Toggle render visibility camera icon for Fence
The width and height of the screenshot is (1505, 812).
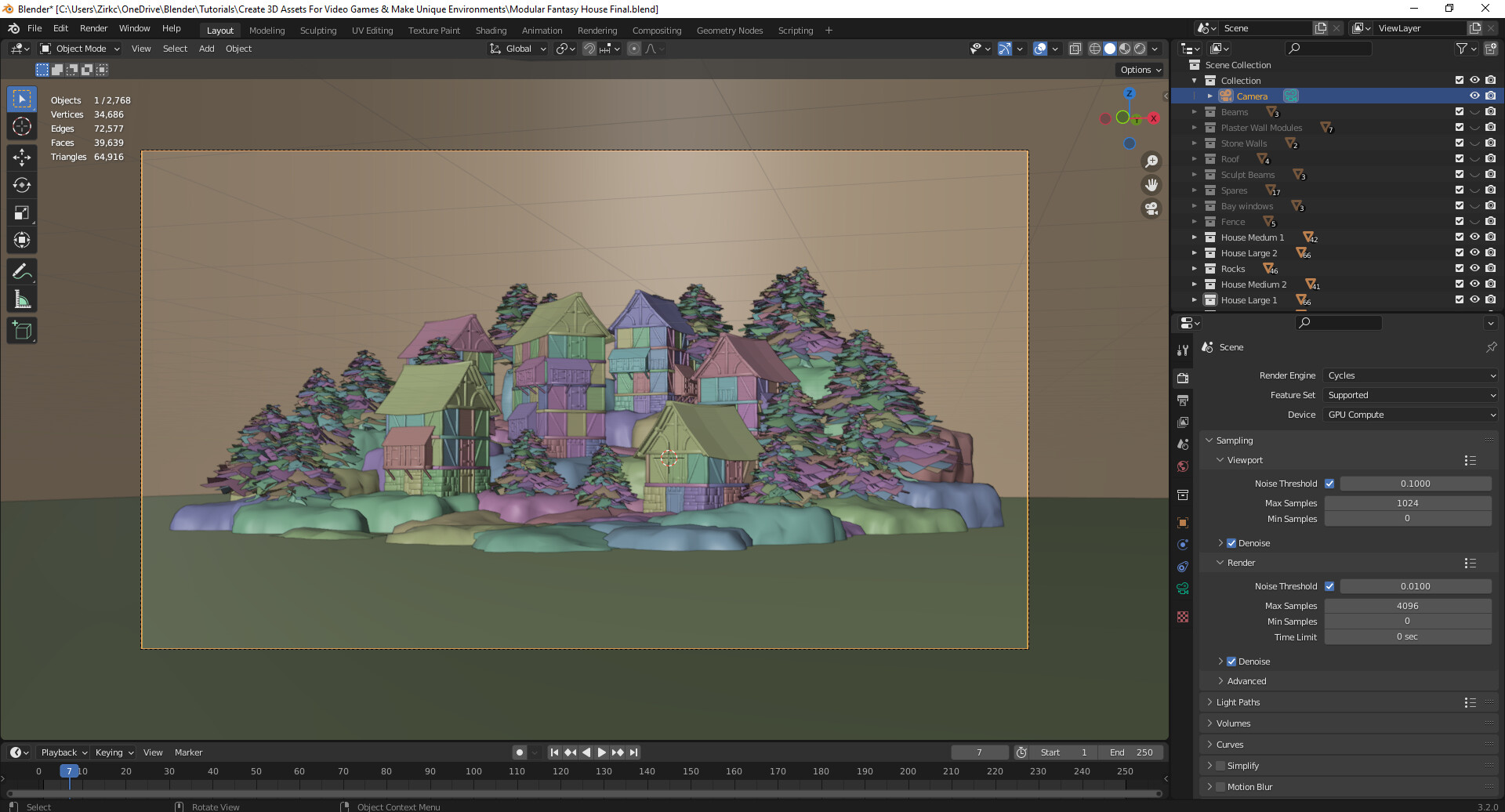click(1491, 221)
